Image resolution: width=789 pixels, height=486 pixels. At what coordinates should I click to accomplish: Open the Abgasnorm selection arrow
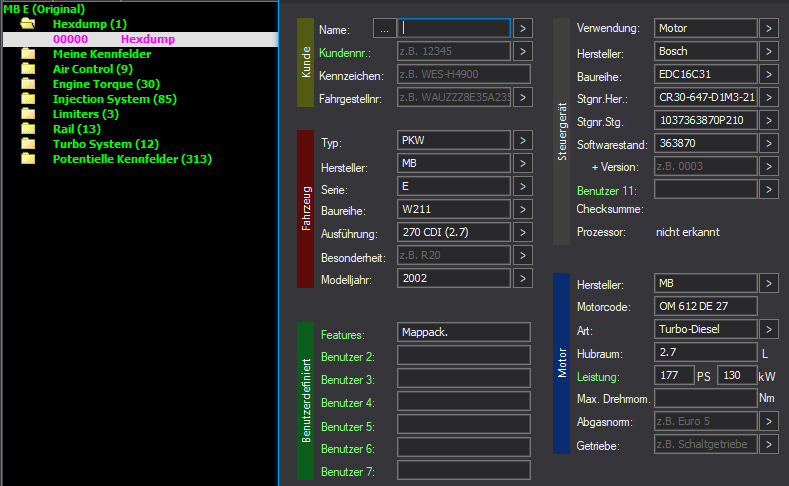tap(767, 421)
